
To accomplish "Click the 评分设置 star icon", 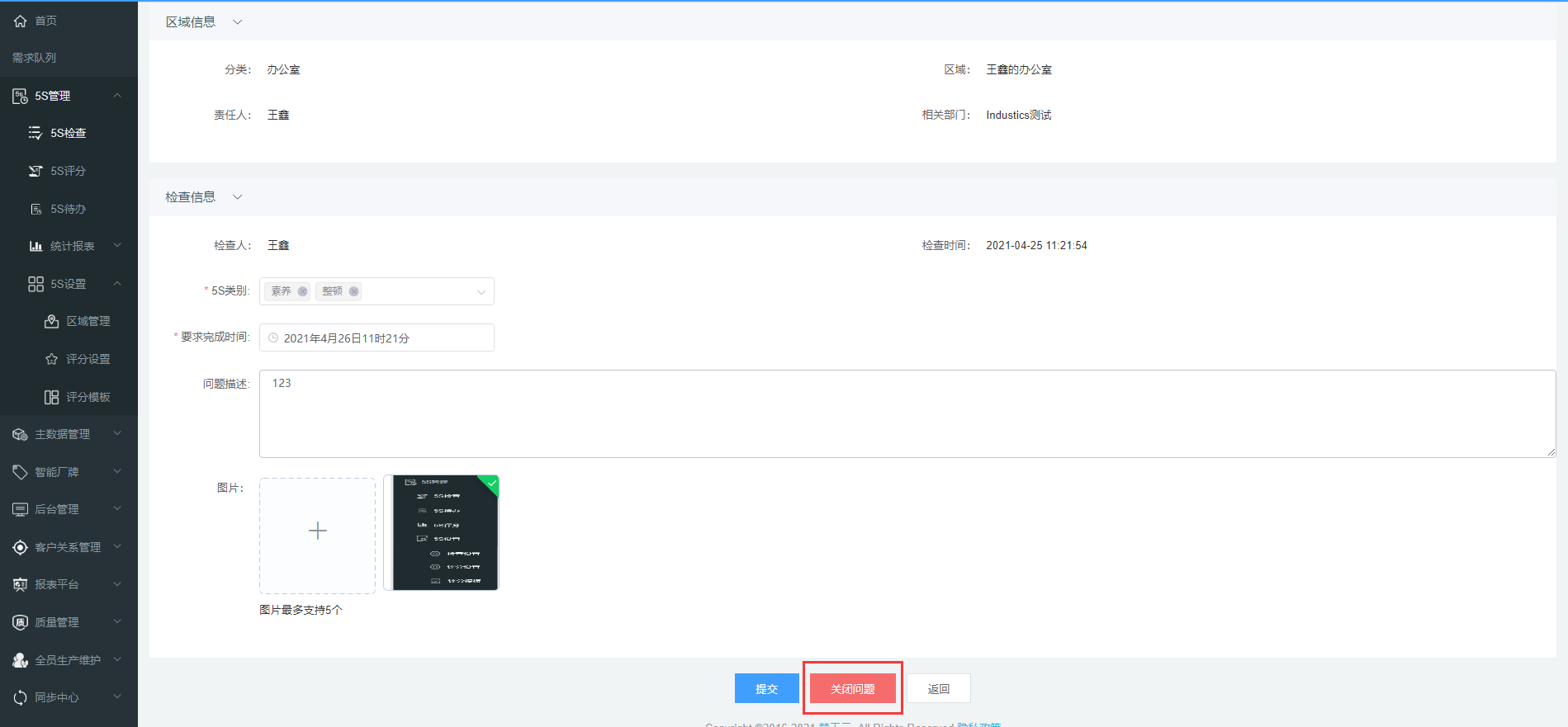I will point(51,359).
